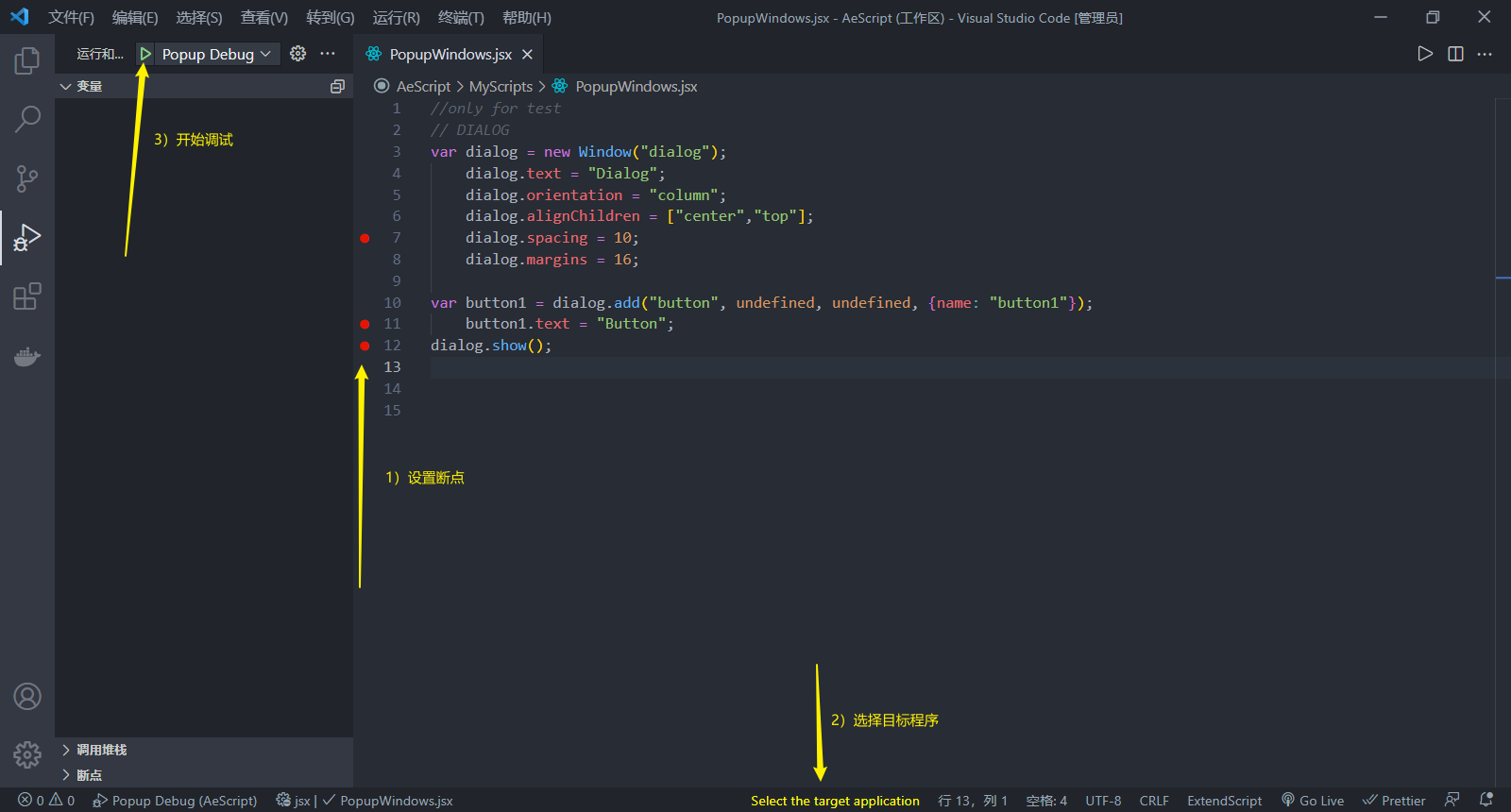Open the Manage gear in activity bar
This screenshot has width=1511, height=812.
(27, 754)
